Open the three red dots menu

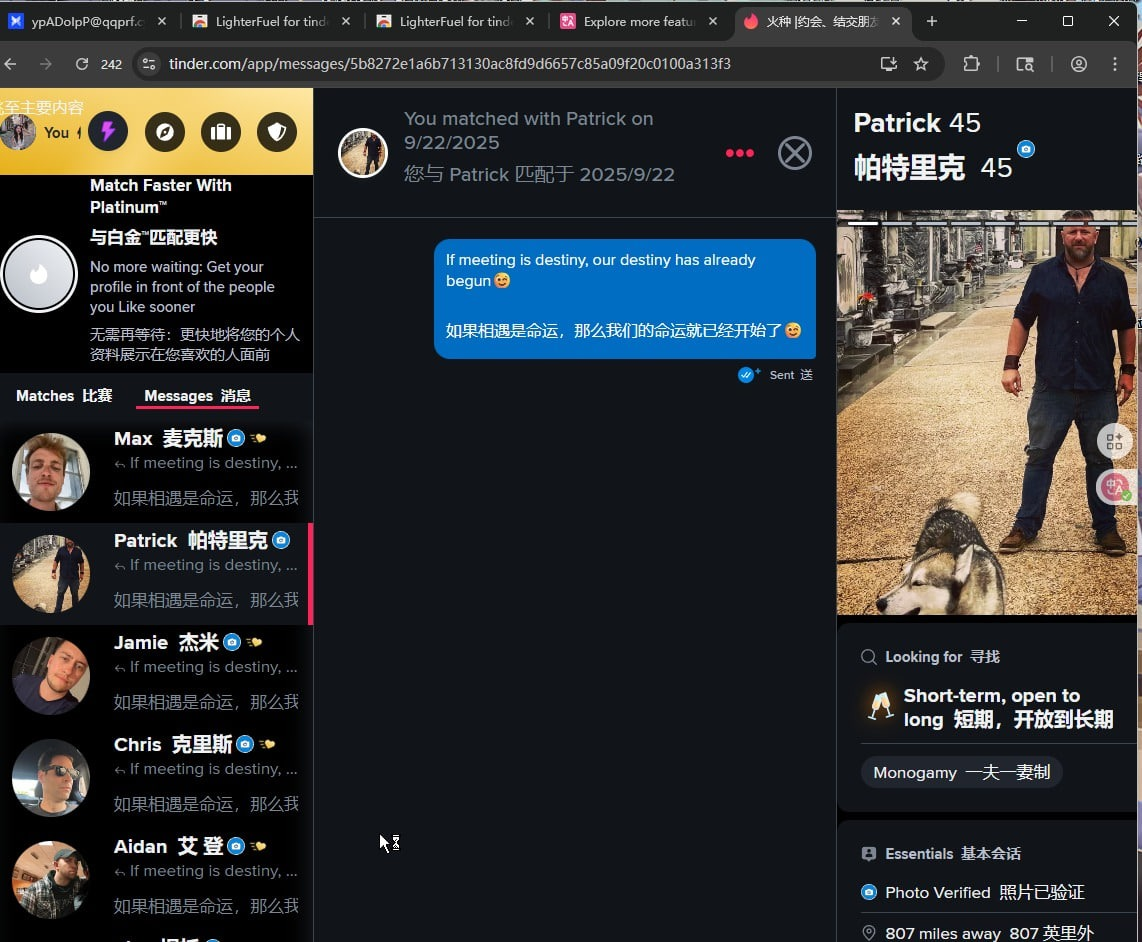pos(739,153)
